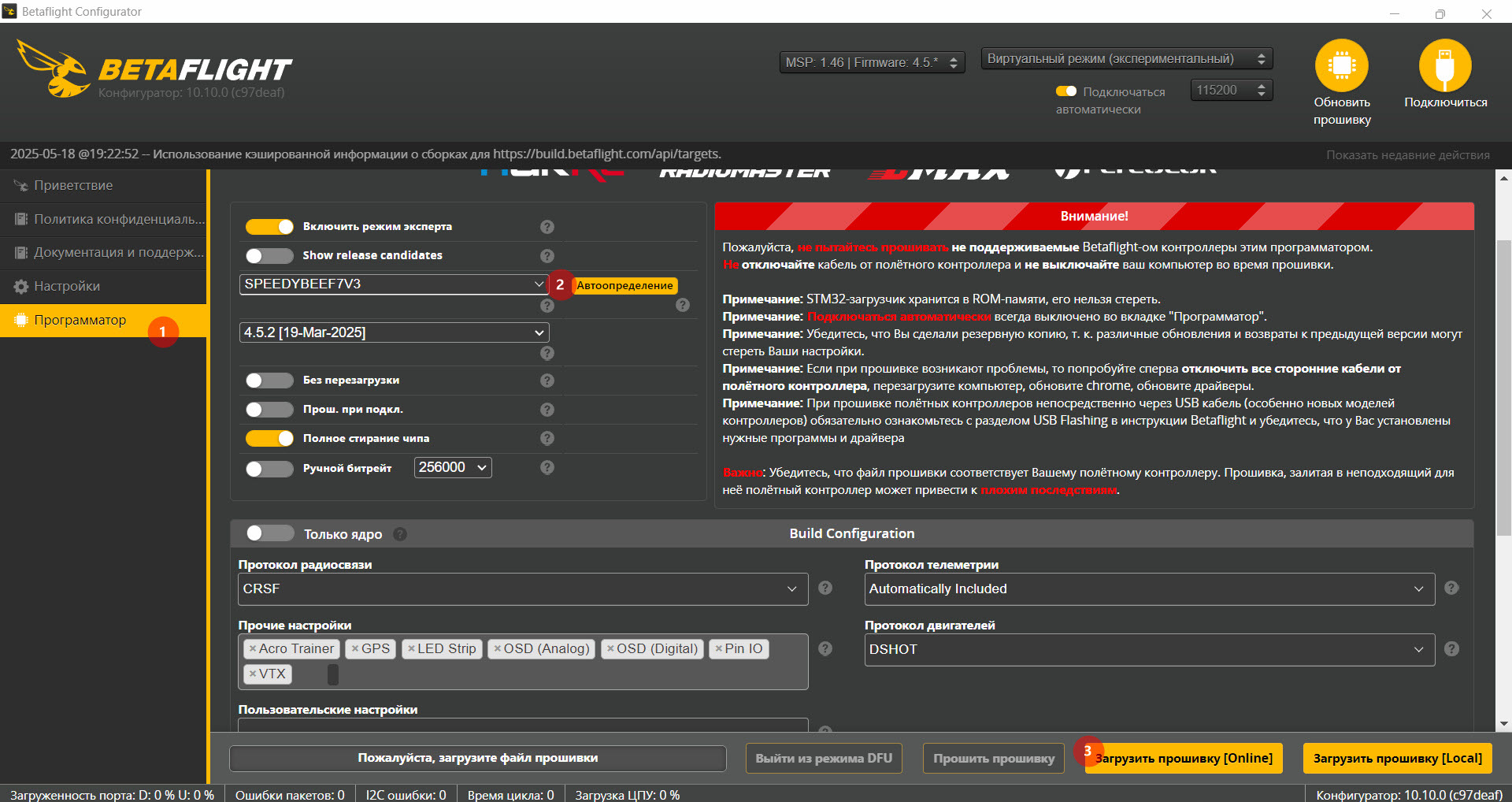
Task: Click help icon for Полное стирание чипа
Action: [x=547, y=438]
